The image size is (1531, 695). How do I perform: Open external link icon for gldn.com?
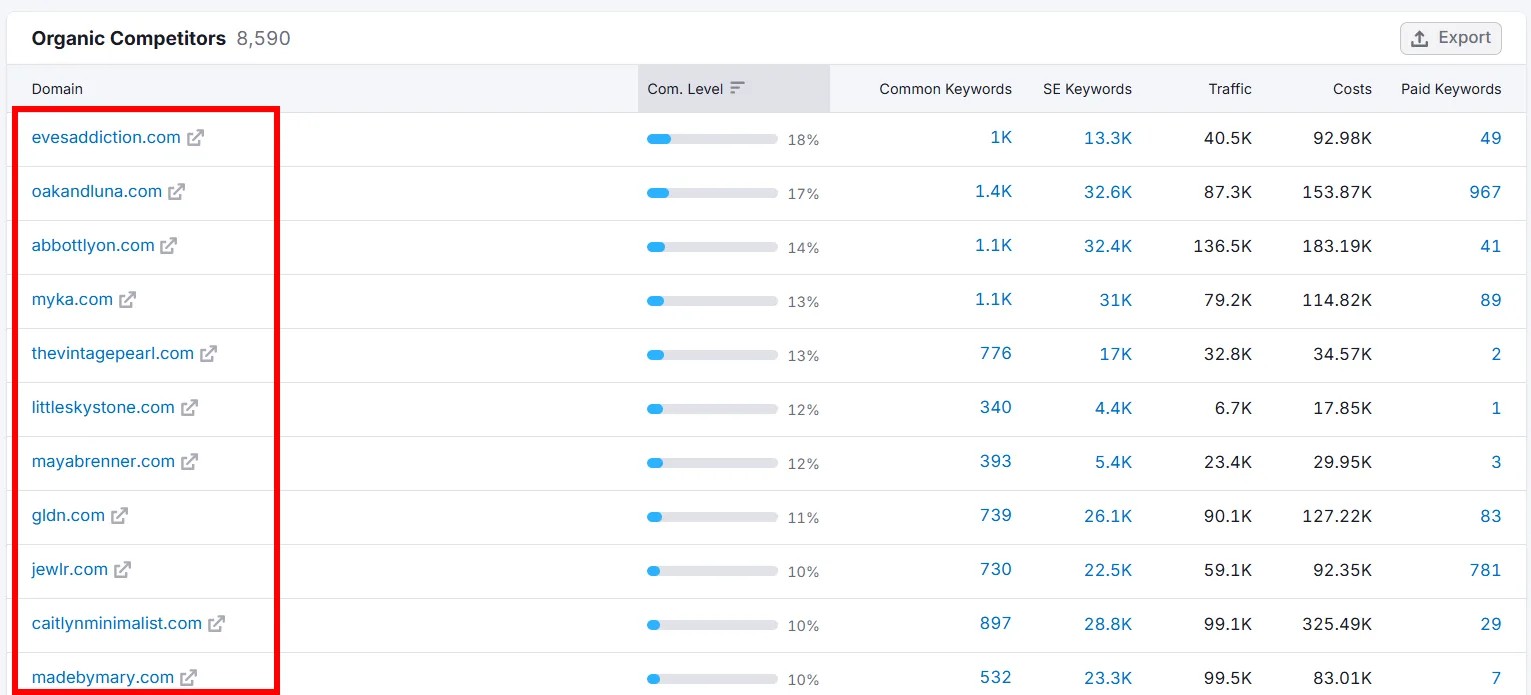[120, 516]
